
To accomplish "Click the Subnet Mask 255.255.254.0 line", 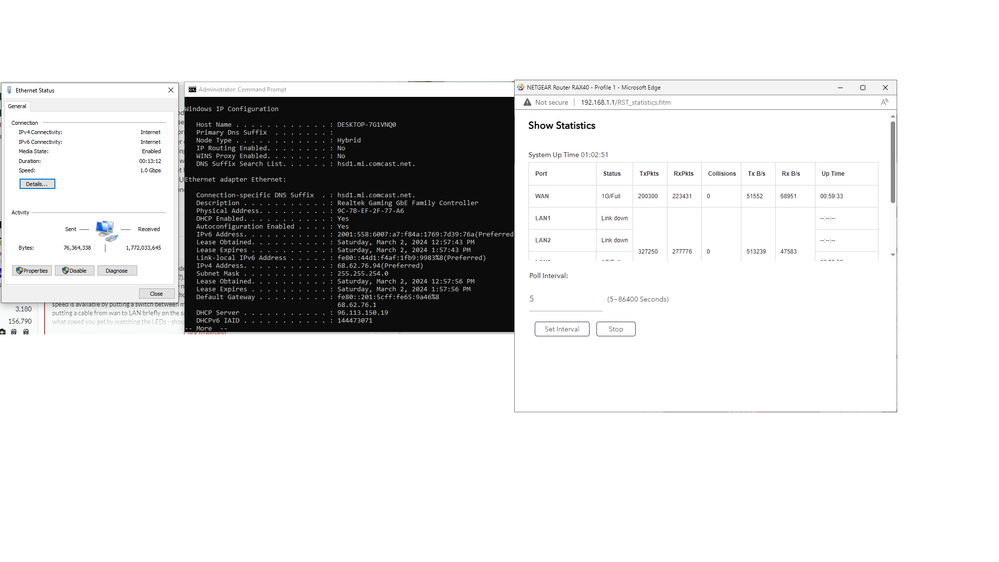I will (292, 273).
